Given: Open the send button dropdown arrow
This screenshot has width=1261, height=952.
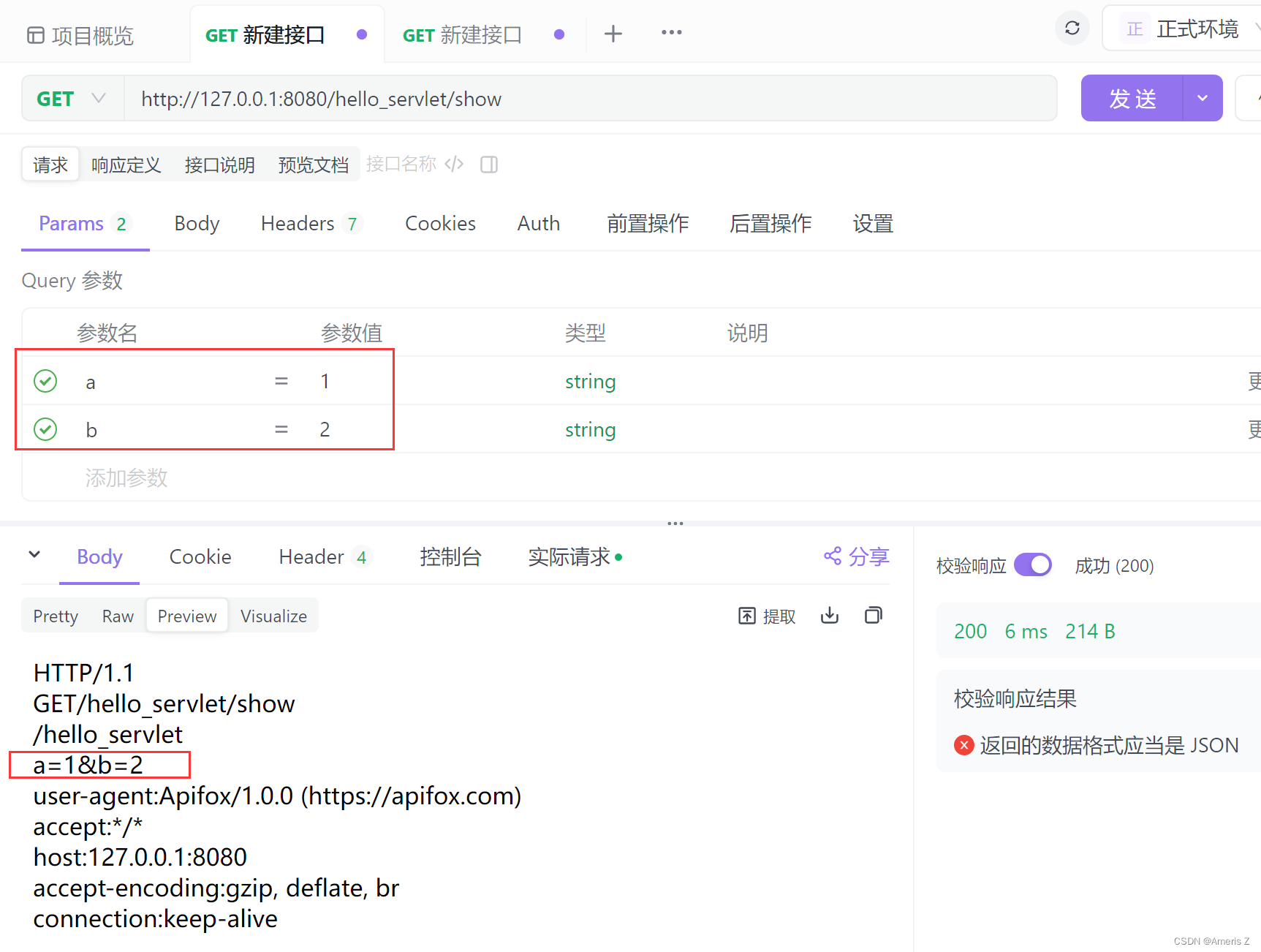Looking at the screenshot, I should click(x=1203, y=97).
